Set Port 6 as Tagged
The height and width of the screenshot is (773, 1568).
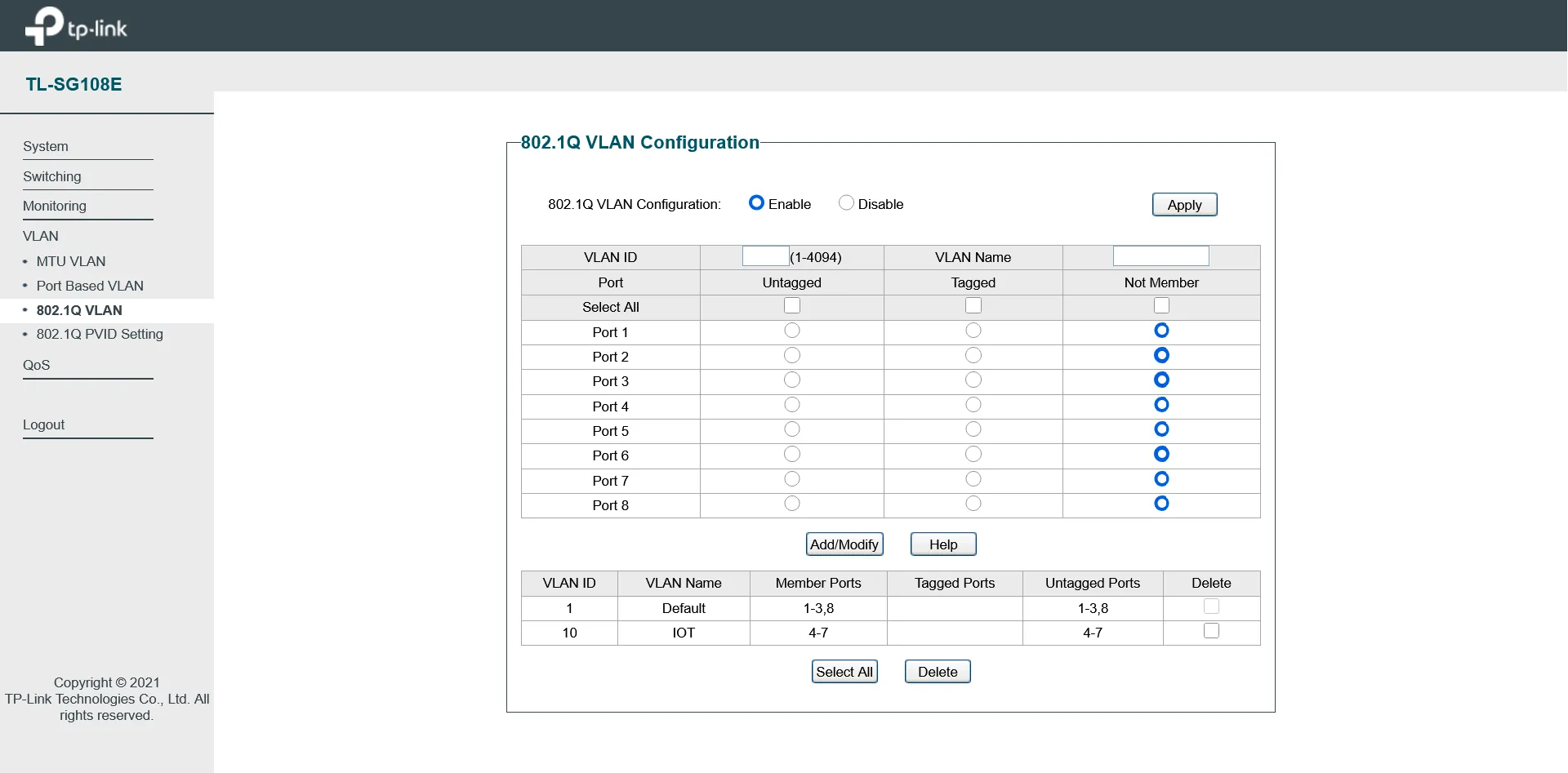click(x=973, y=454)
